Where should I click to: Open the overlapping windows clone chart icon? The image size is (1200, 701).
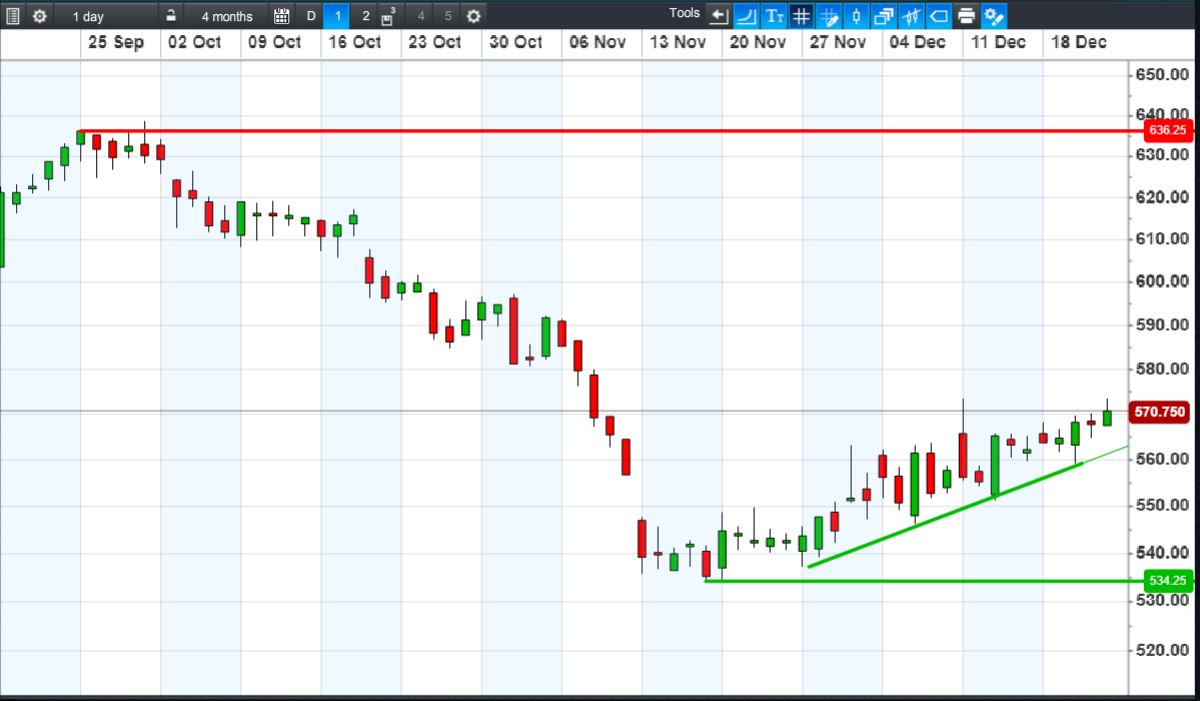(x=883, y=16)
